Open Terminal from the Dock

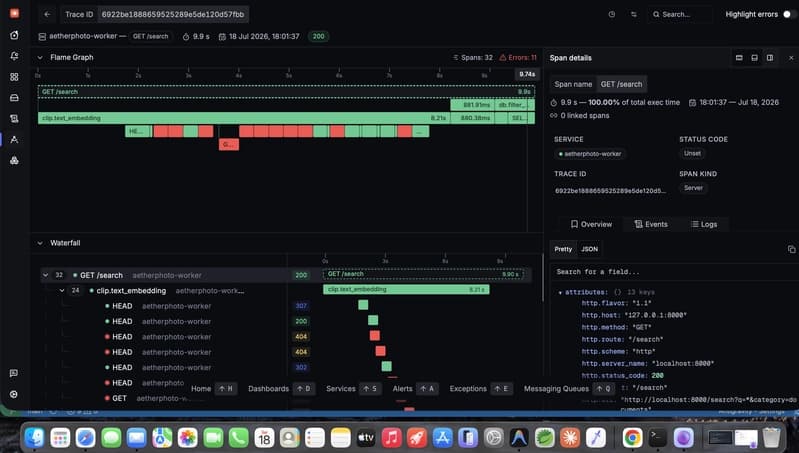(657, 437)
